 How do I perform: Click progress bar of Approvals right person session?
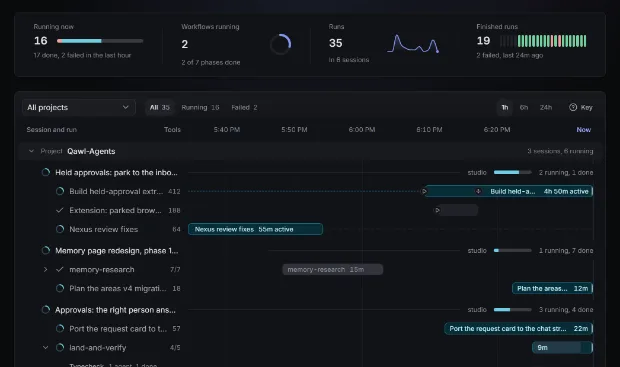pos(513,310)
